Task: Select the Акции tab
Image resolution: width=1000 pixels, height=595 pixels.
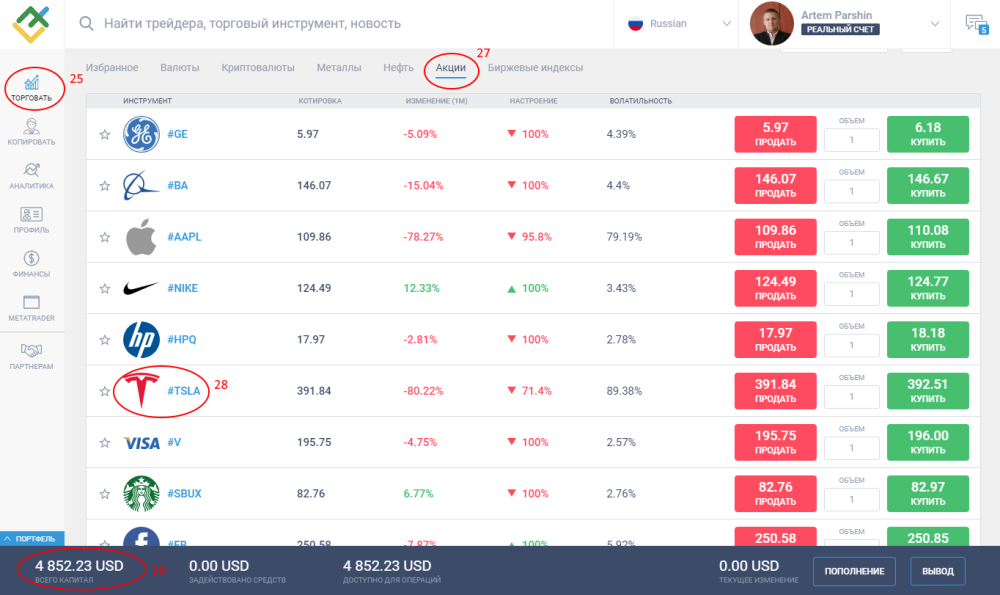Action: 450,68
